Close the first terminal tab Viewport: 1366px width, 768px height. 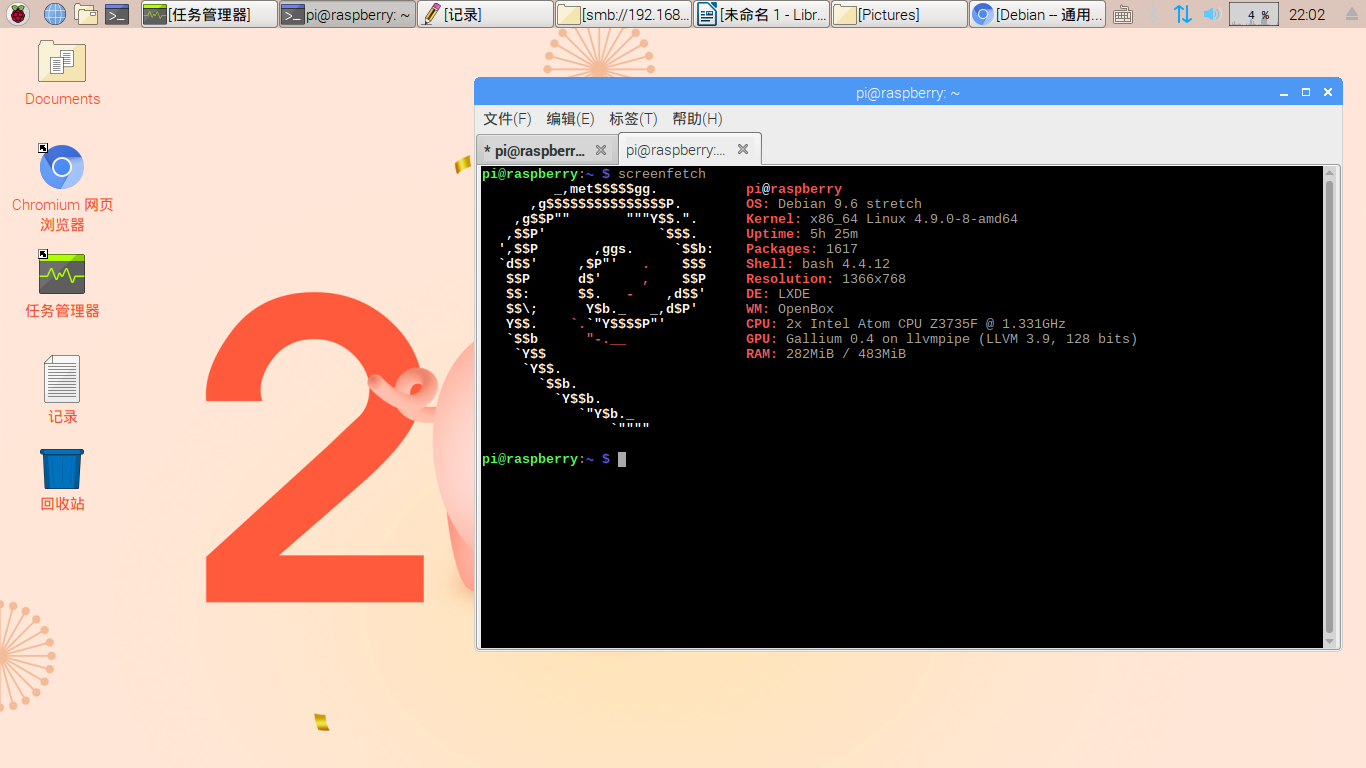tap(601, 150)
